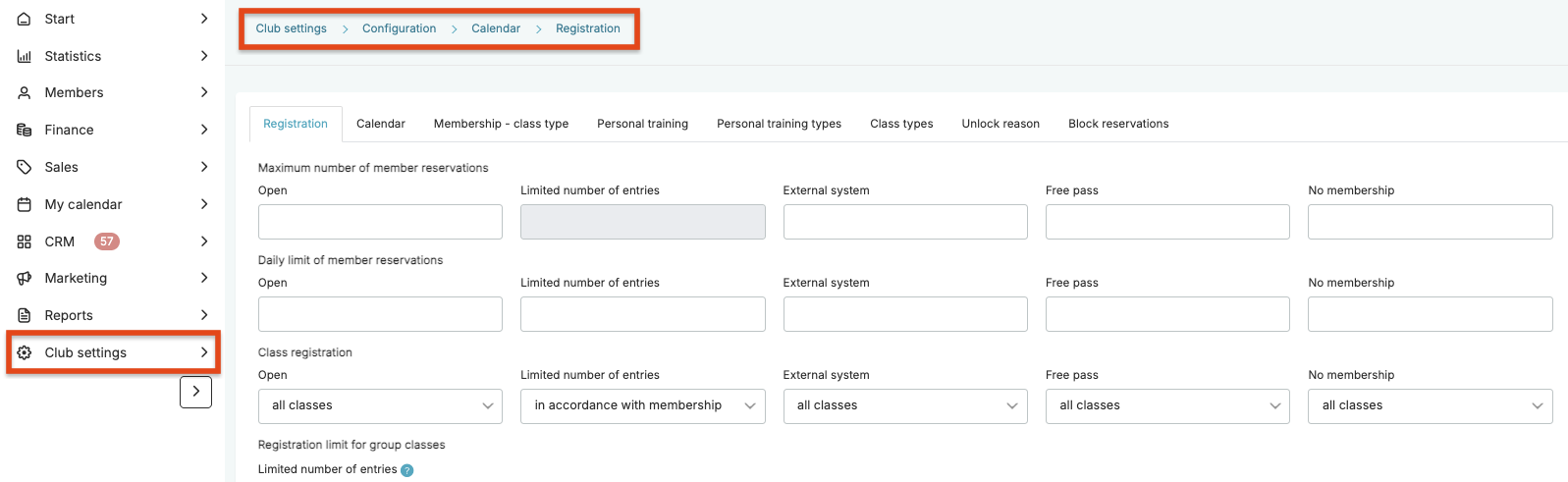Switch to the Personal training tab
The height and width of the screenshot is (482, 1568).
(x=642, y=124)
